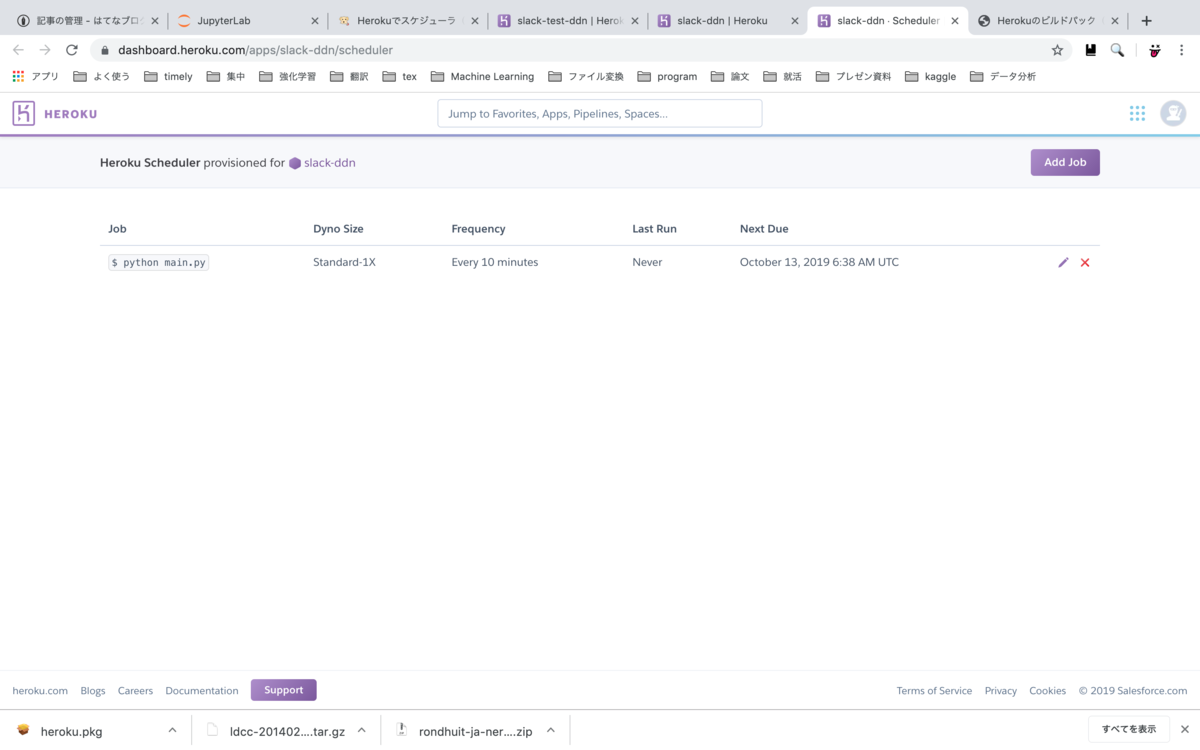Click the black bookmark extension icon
The image size is (1200, 750).
[x=1090, y=50]
